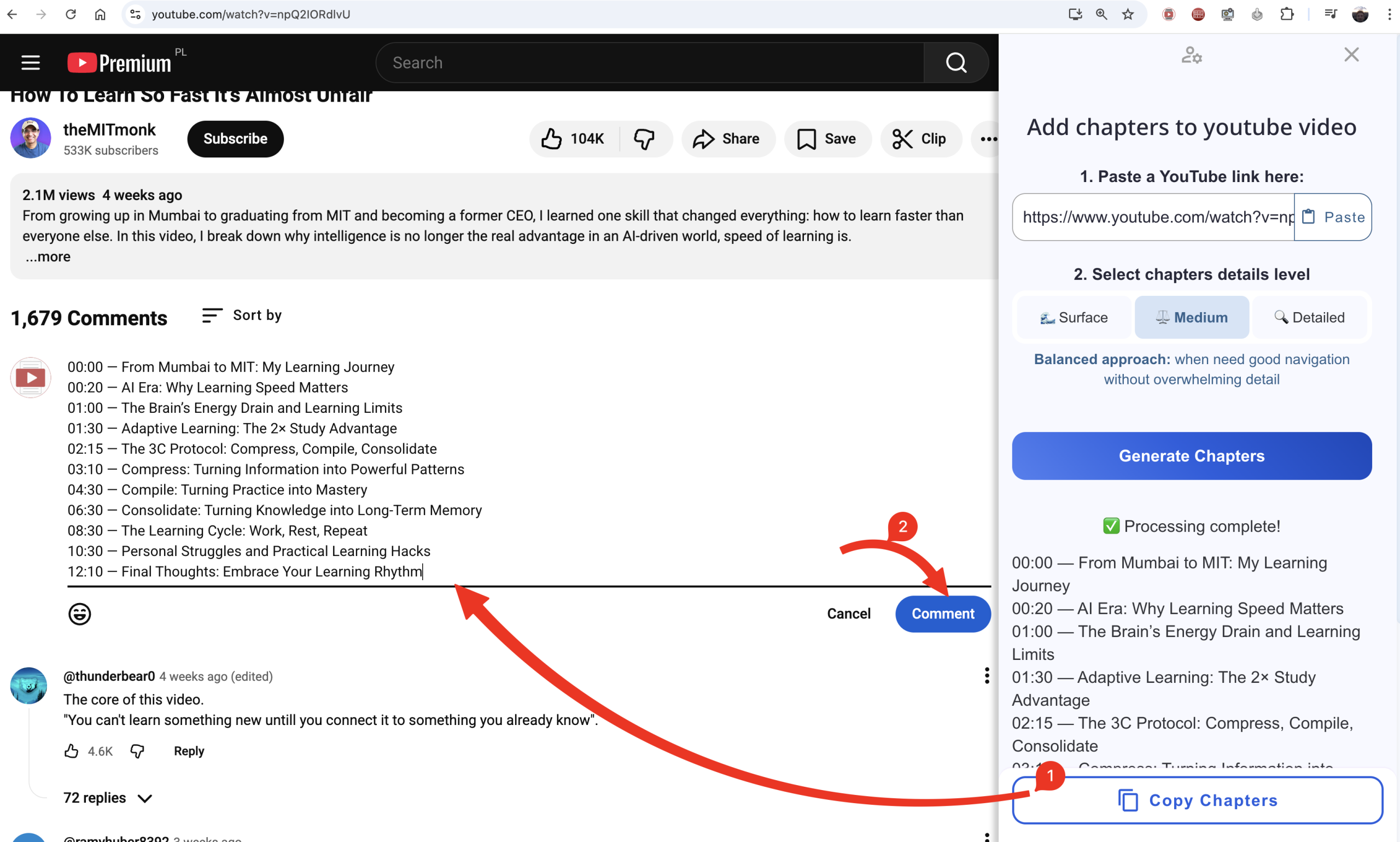Click the YouTube link input field
This screenshot has height=842, width=1400.
[x=1152, y=217]
